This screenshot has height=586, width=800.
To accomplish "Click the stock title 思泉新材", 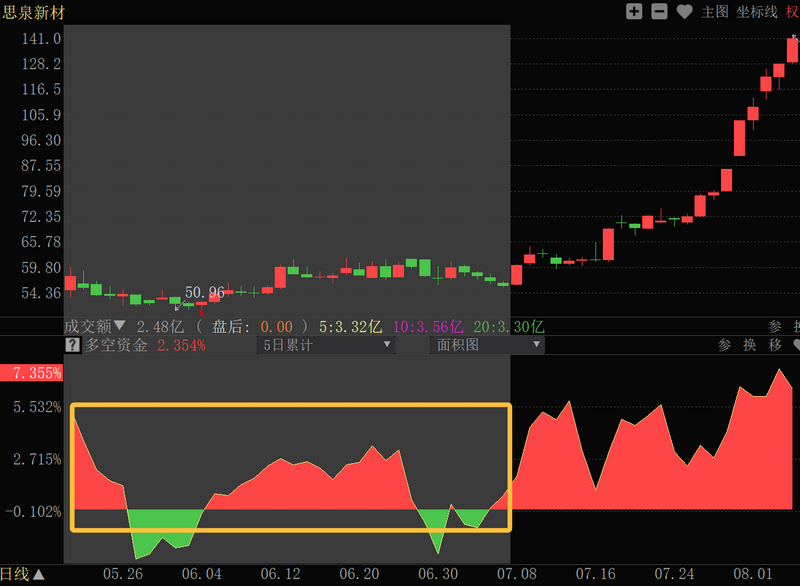I will [x=34, y=12].
